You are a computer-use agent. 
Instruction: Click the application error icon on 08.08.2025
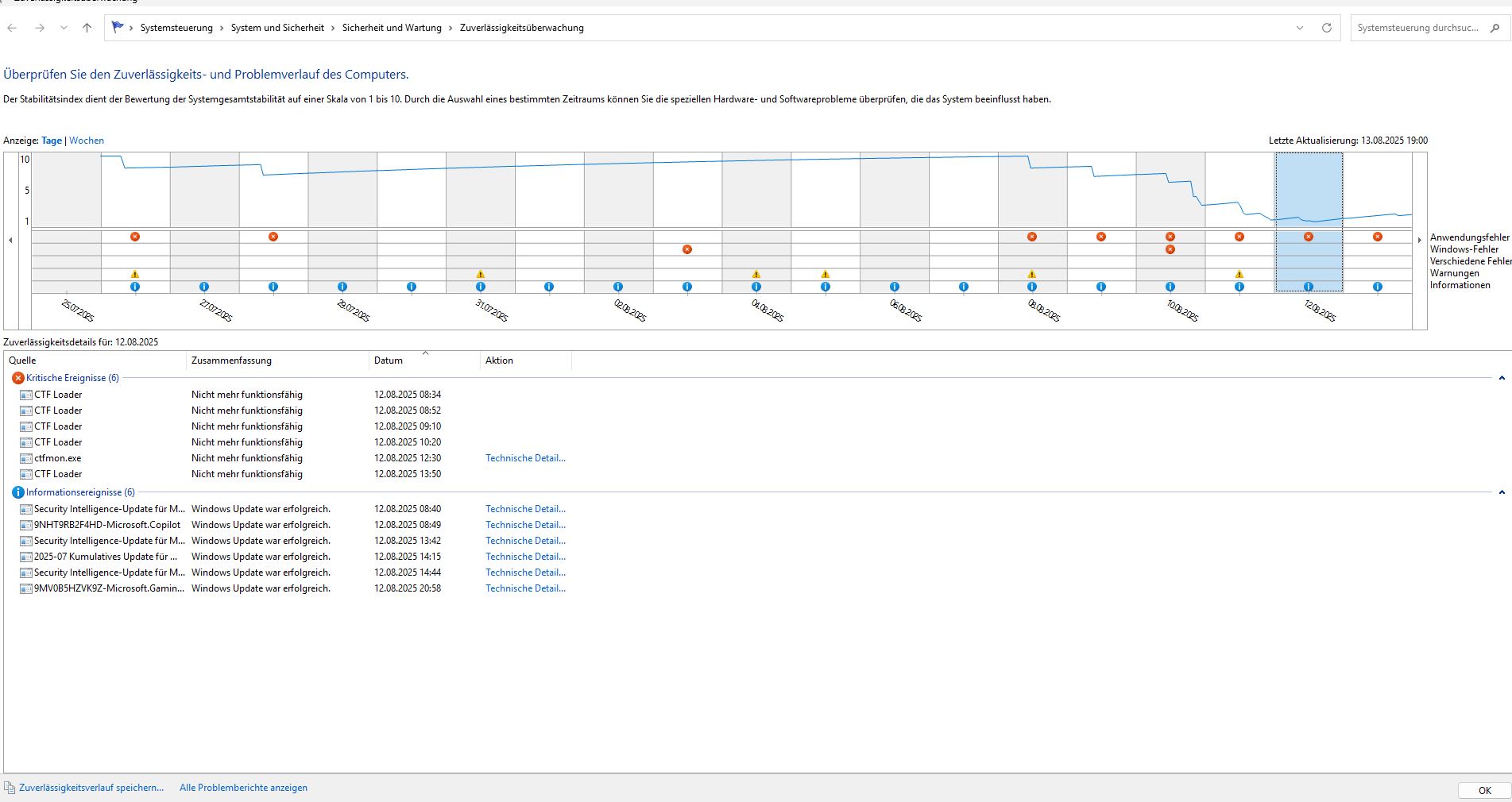click(x=1032, y=237)
